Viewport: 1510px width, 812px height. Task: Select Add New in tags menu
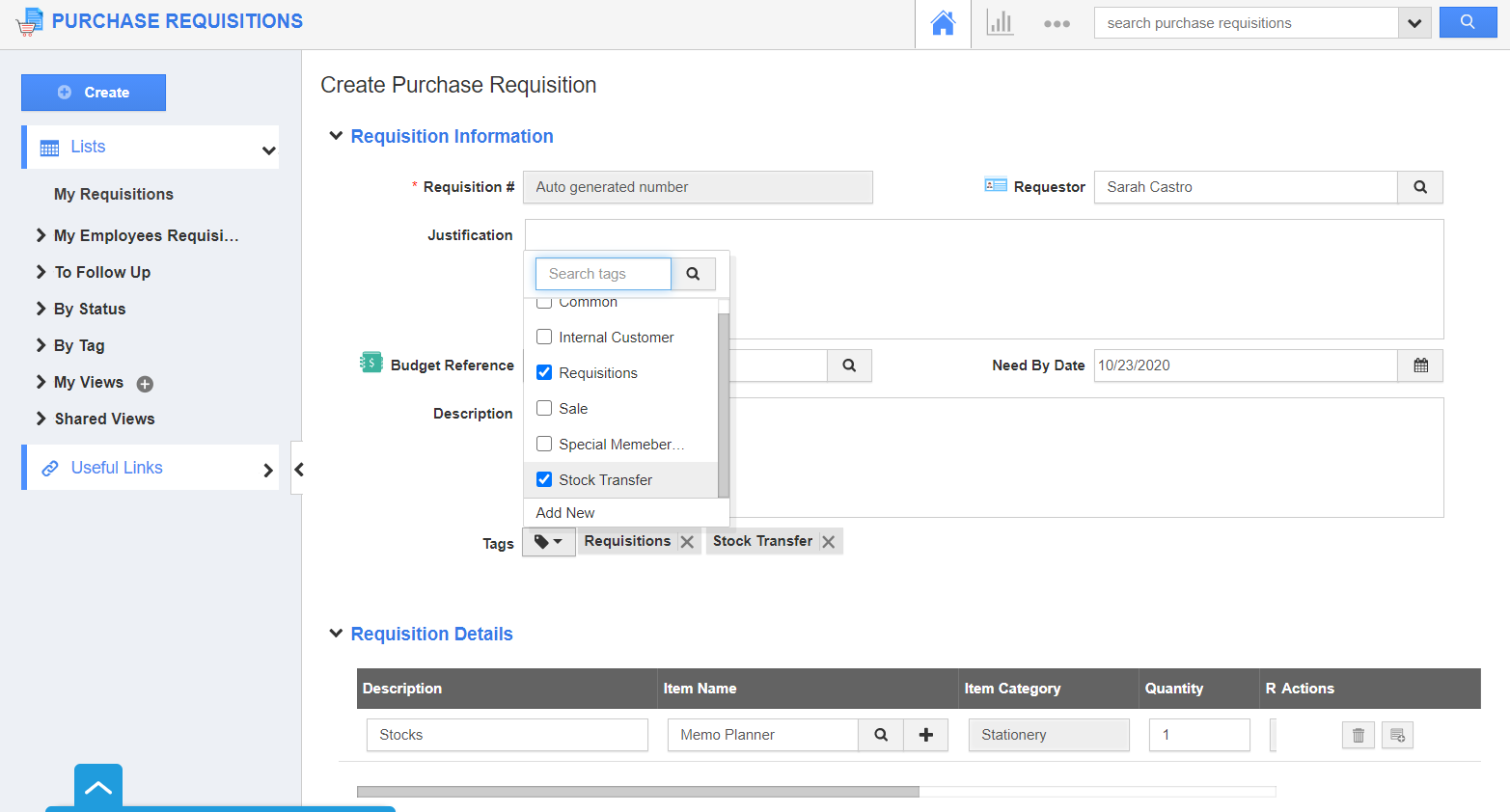(x=565, y=513)
